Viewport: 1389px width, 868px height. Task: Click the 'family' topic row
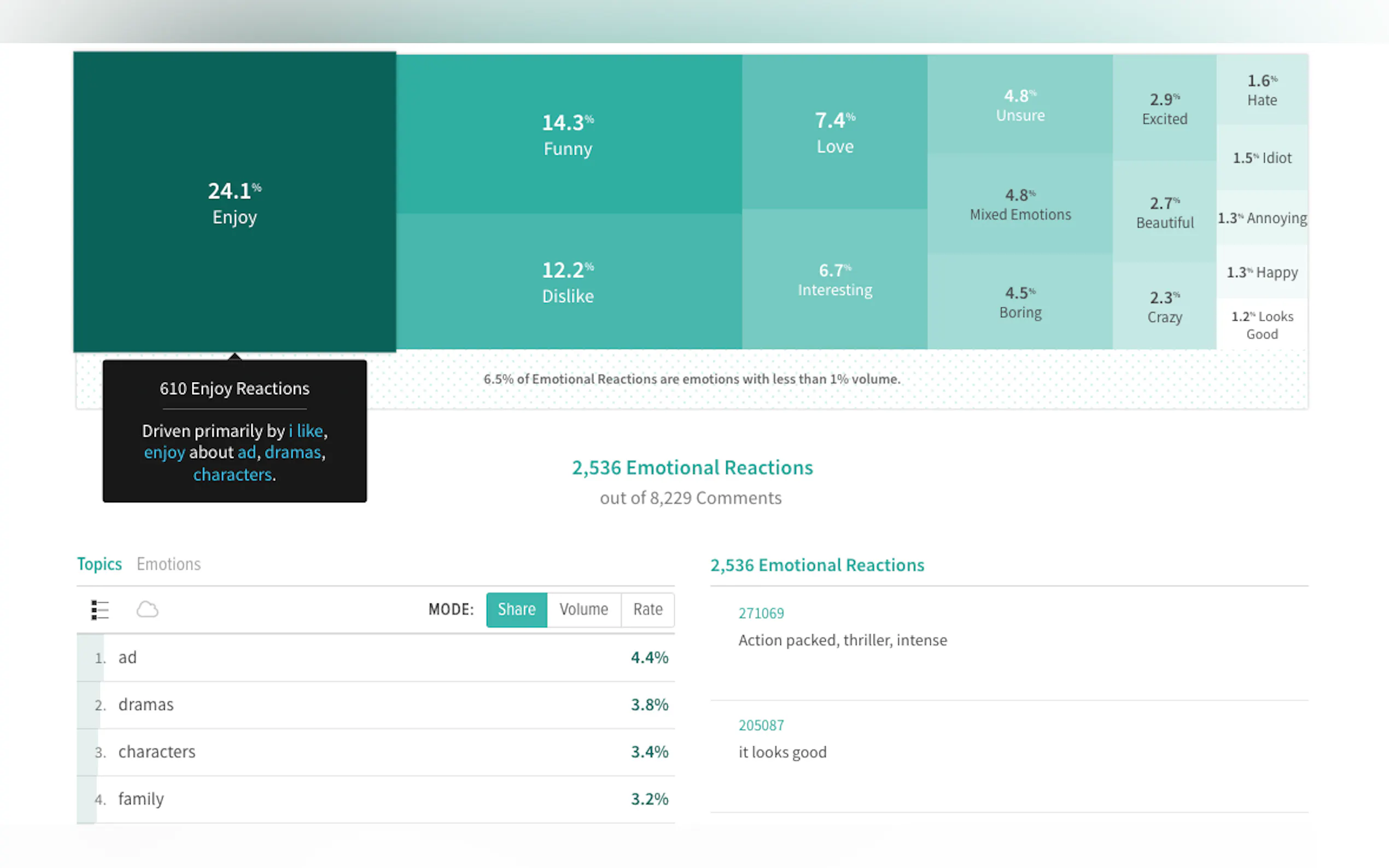point(375,799)
